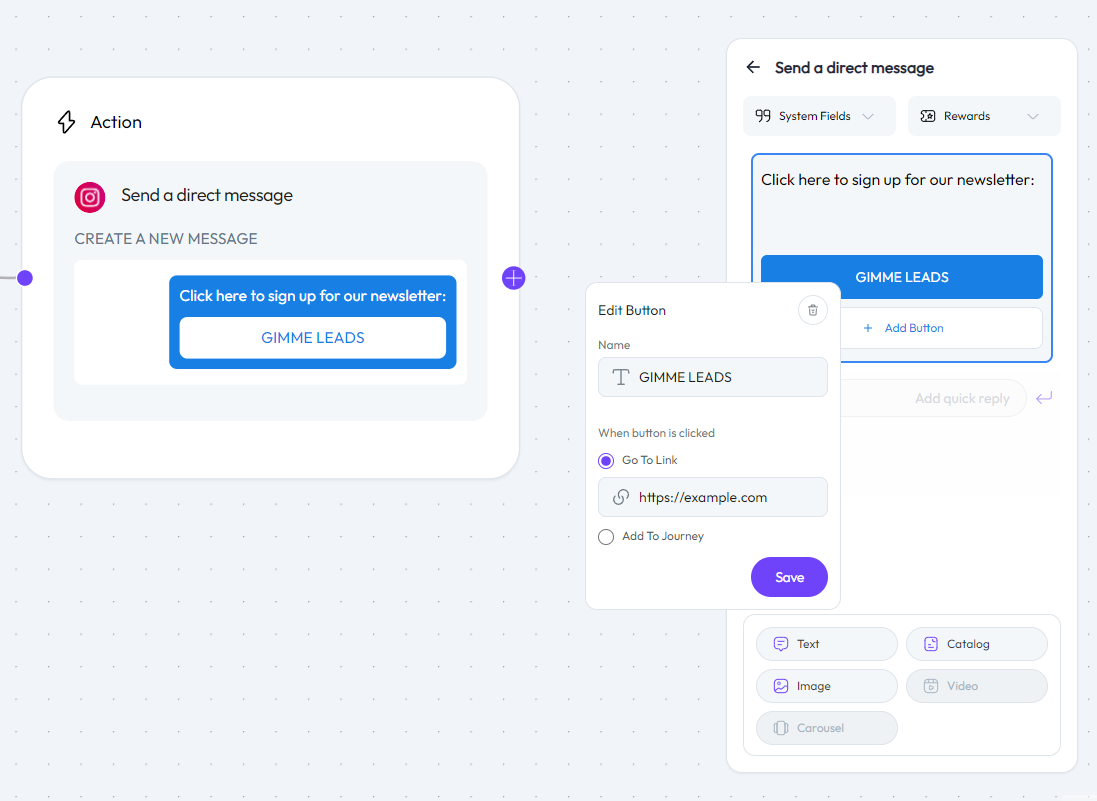This screenshot has height=801, width=1097.
Task: Add a Catalog content block
Action: point(976,644)
